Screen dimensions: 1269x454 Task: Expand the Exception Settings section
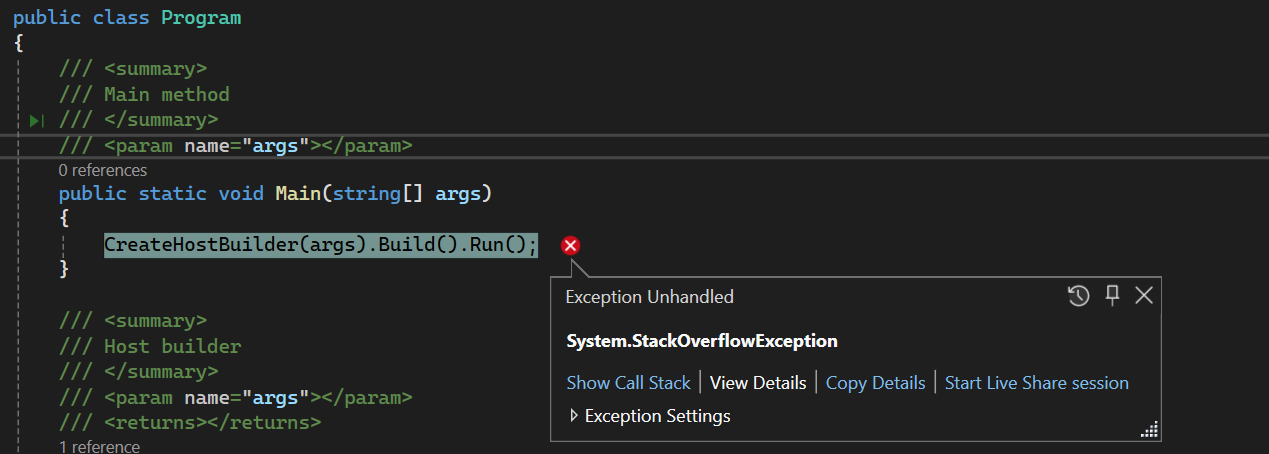(574, 416)
